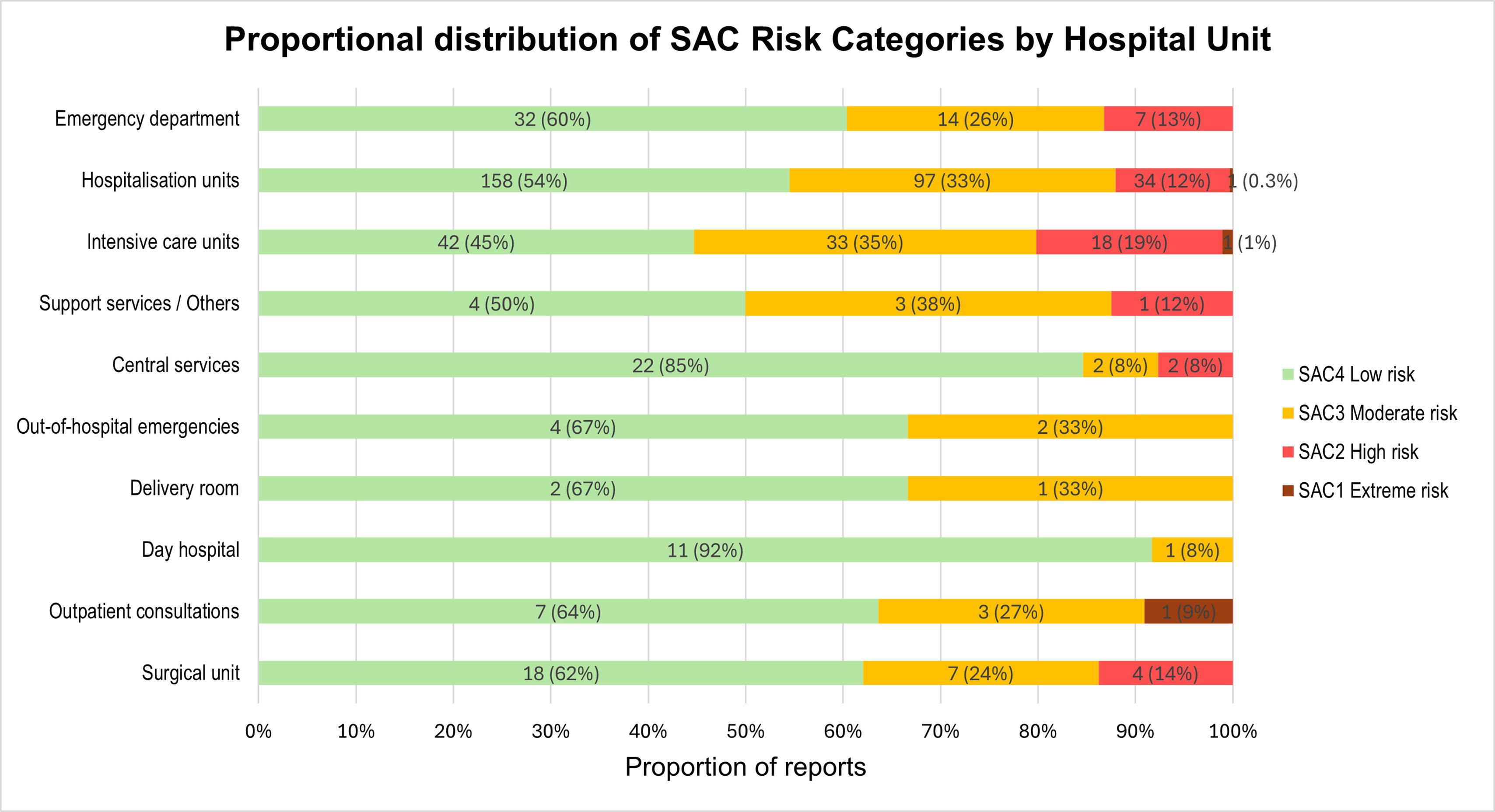Click the Emergency department 32 (60%) bar segment
This screenshot has height=812, width=1495.
coord(553,118)
